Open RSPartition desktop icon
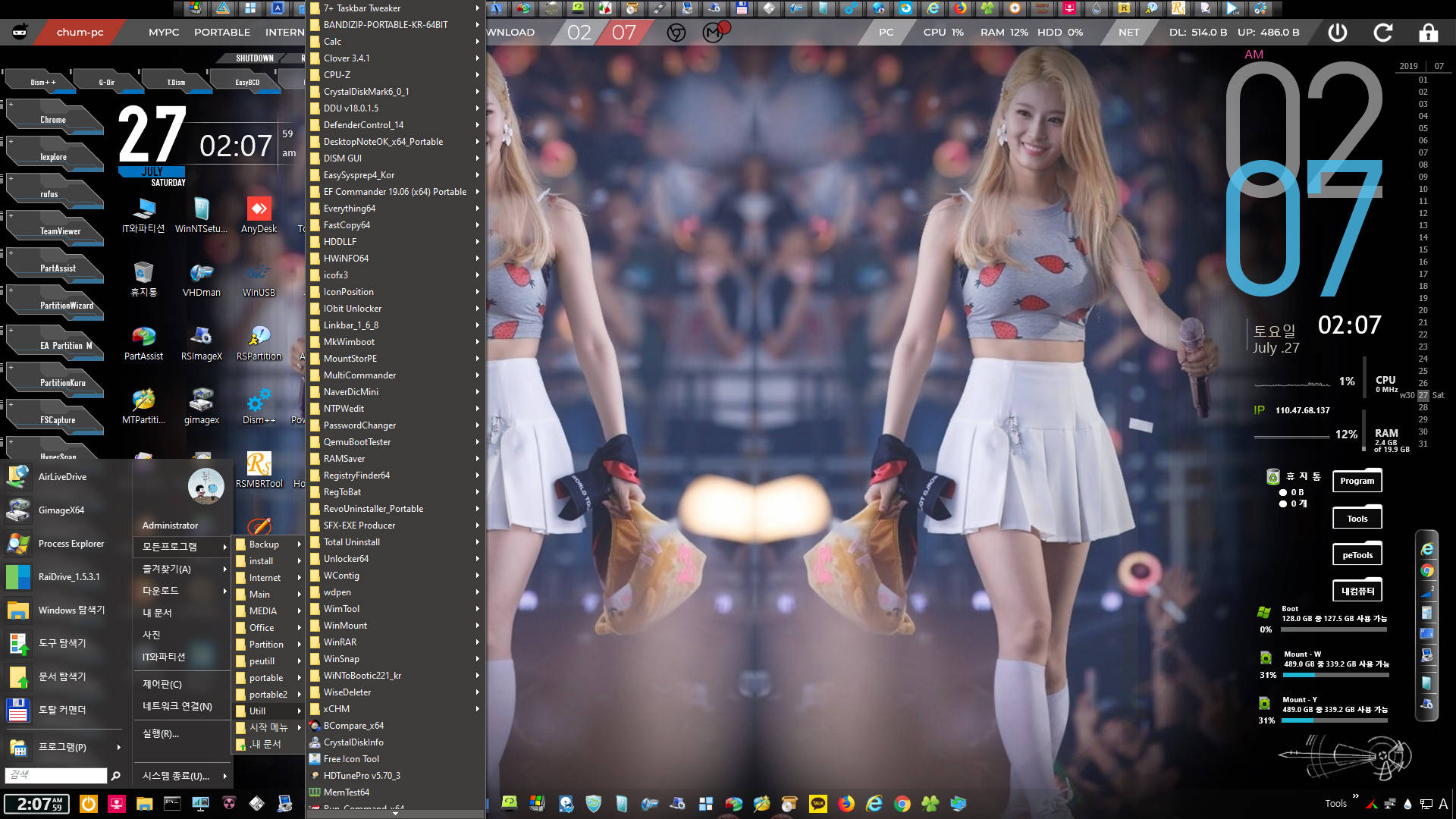This screenshot has height=819, width=1456. point(259,343)
